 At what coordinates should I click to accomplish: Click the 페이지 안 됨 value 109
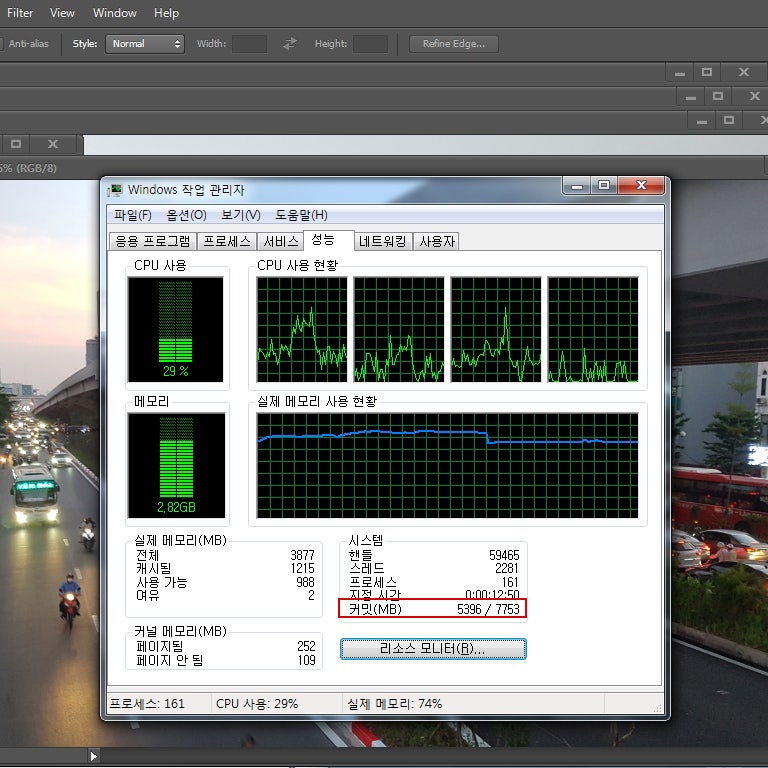307,660
